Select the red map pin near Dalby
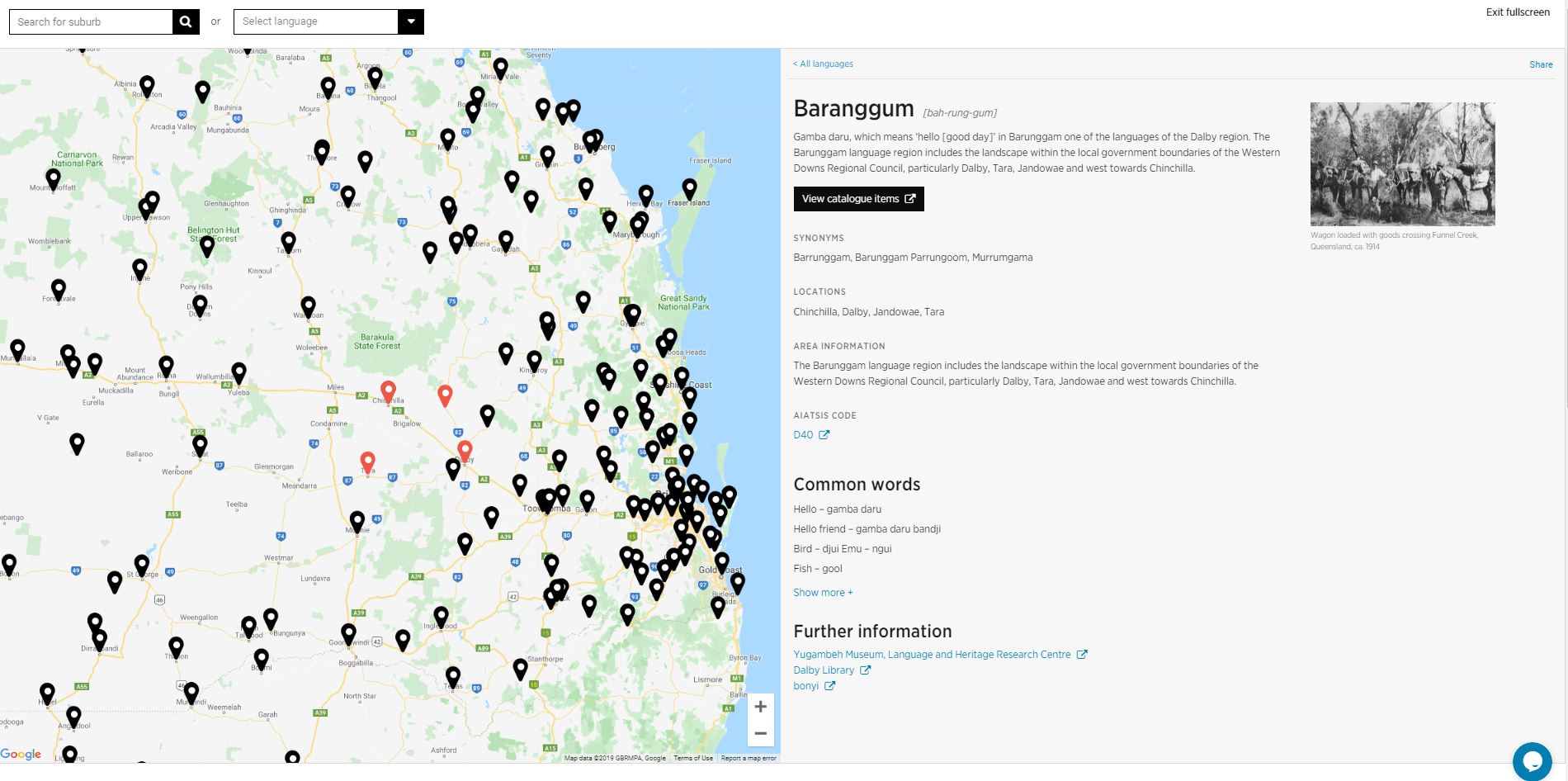Image resolution: width=1568 pixels, height=781 pixels. (x=465, y=450)
